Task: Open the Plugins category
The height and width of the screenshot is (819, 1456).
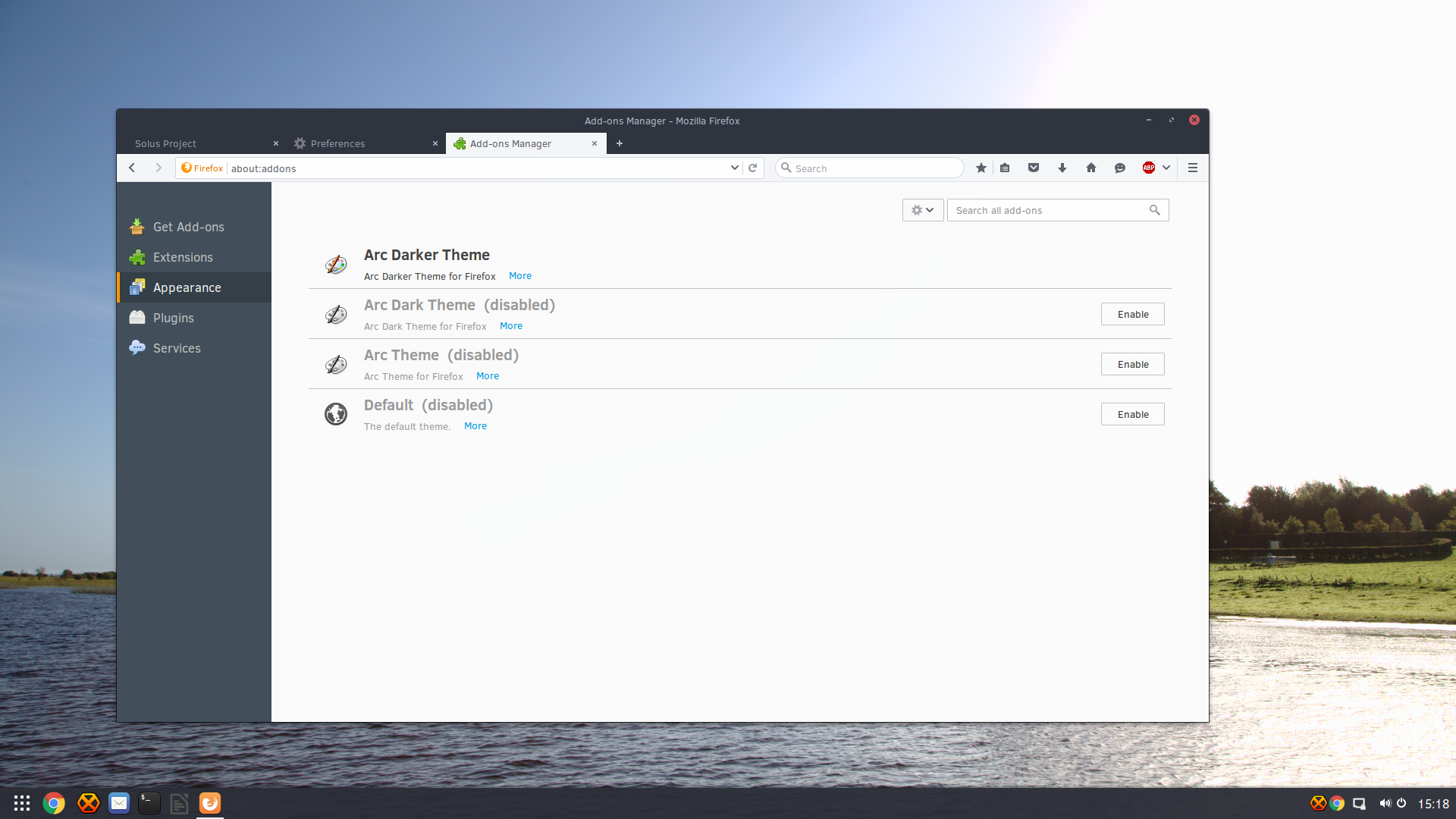Action: 194,318
